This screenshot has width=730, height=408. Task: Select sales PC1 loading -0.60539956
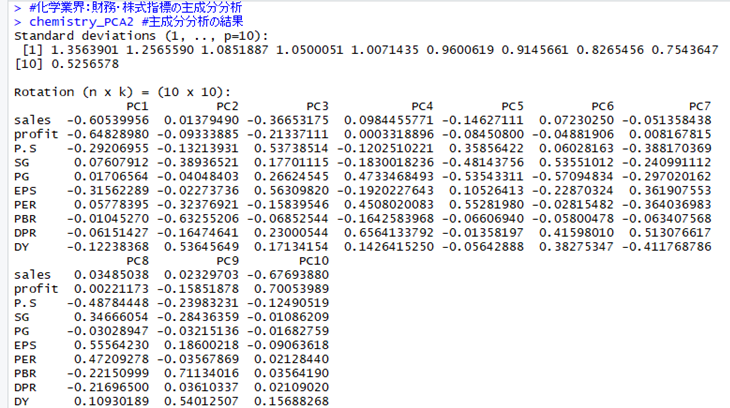click(108, 121)
